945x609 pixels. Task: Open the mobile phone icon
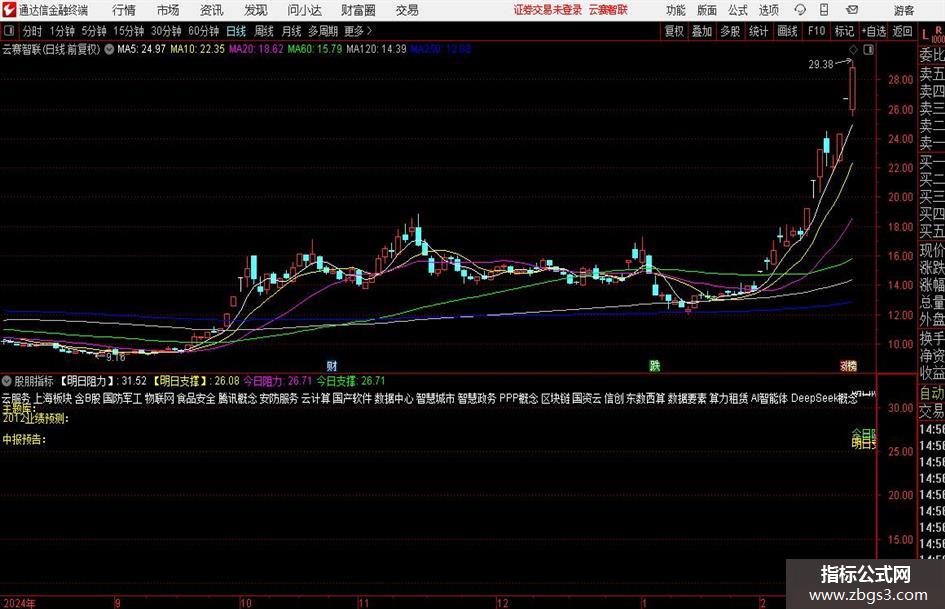tap(824, 10)
